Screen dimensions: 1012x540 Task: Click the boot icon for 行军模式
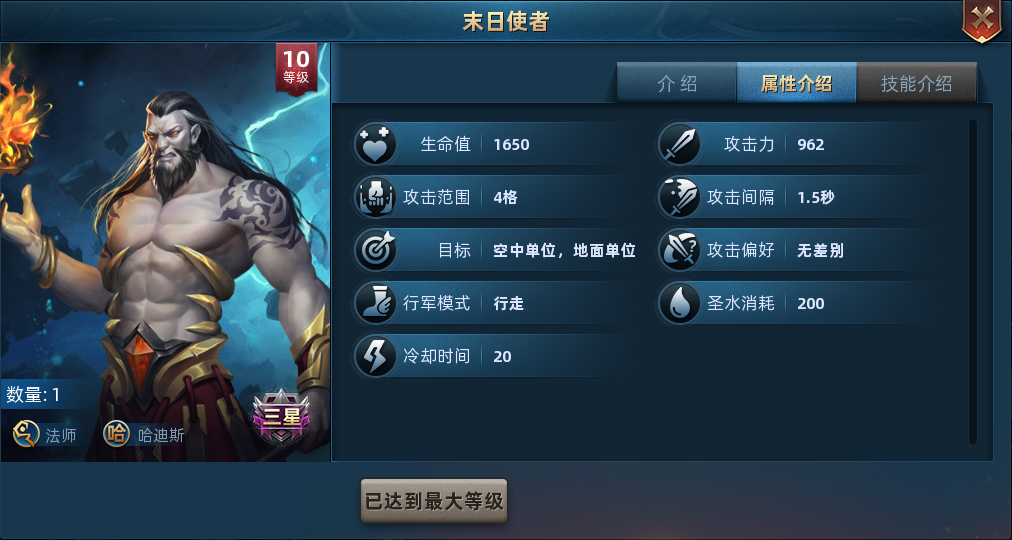pos(375,303)
